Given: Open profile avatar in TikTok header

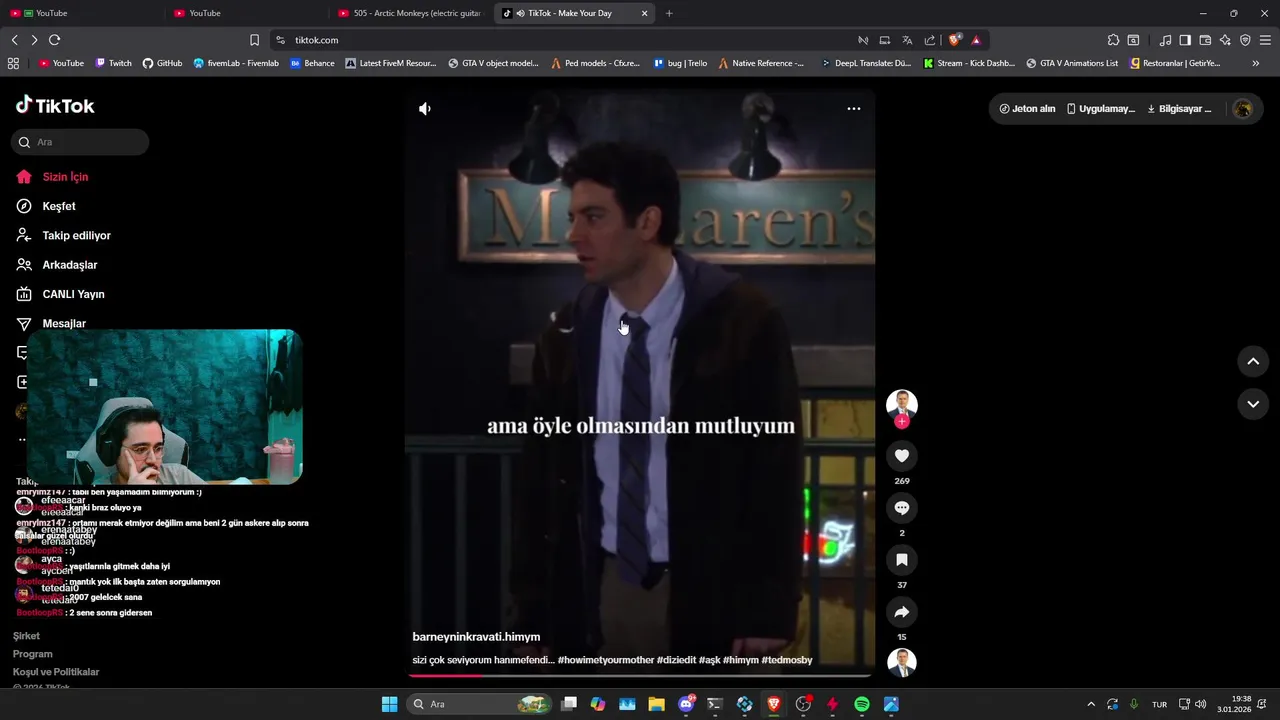Looking at the screenshot, I should pos(1243,109).
